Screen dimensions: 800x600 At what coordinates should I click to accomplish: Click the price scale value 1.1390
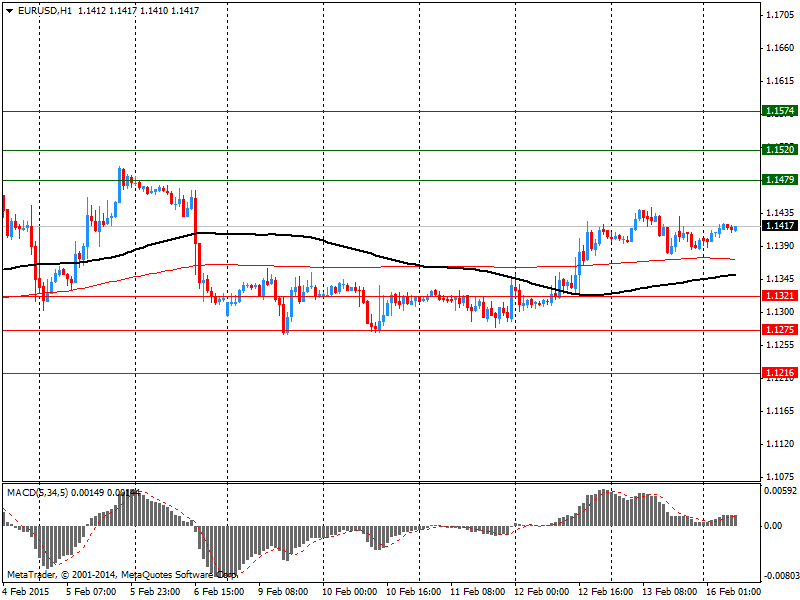click(x=780, y=246)
